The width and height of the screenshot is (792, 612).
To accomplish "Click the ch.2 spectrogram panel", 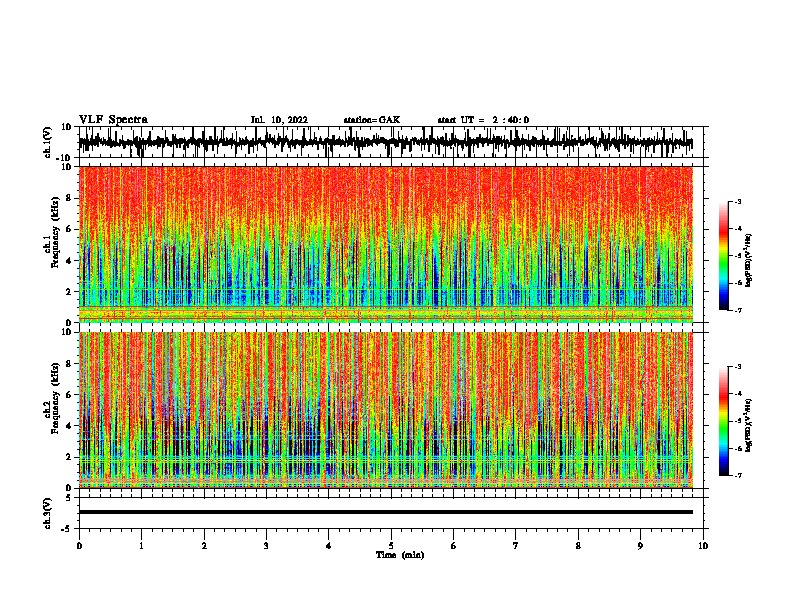I will pos(386,410).
